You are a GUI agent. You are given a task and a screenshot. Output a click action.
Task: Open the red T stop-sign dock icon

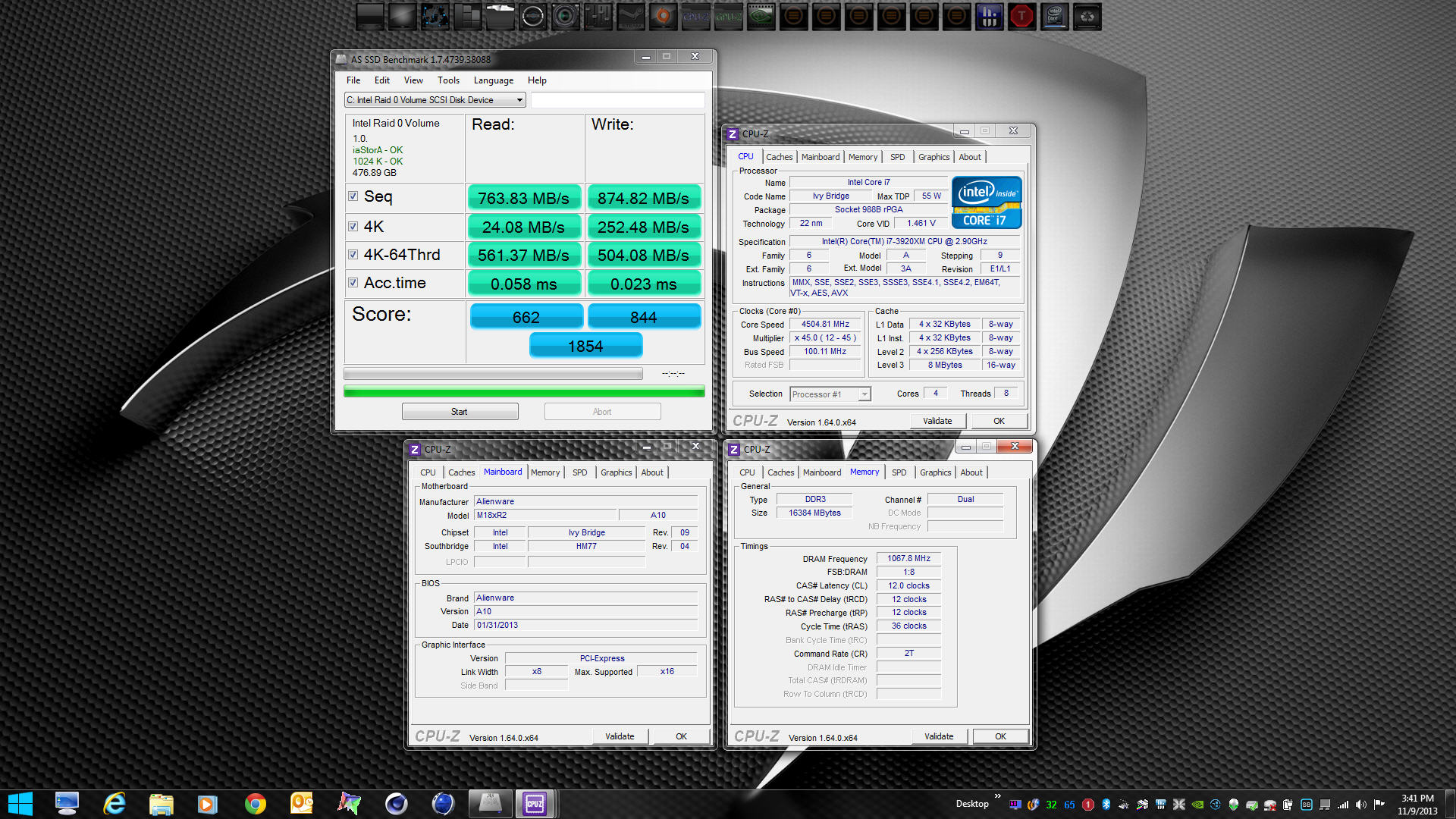pyautogui.click(x=1021, y=16)
